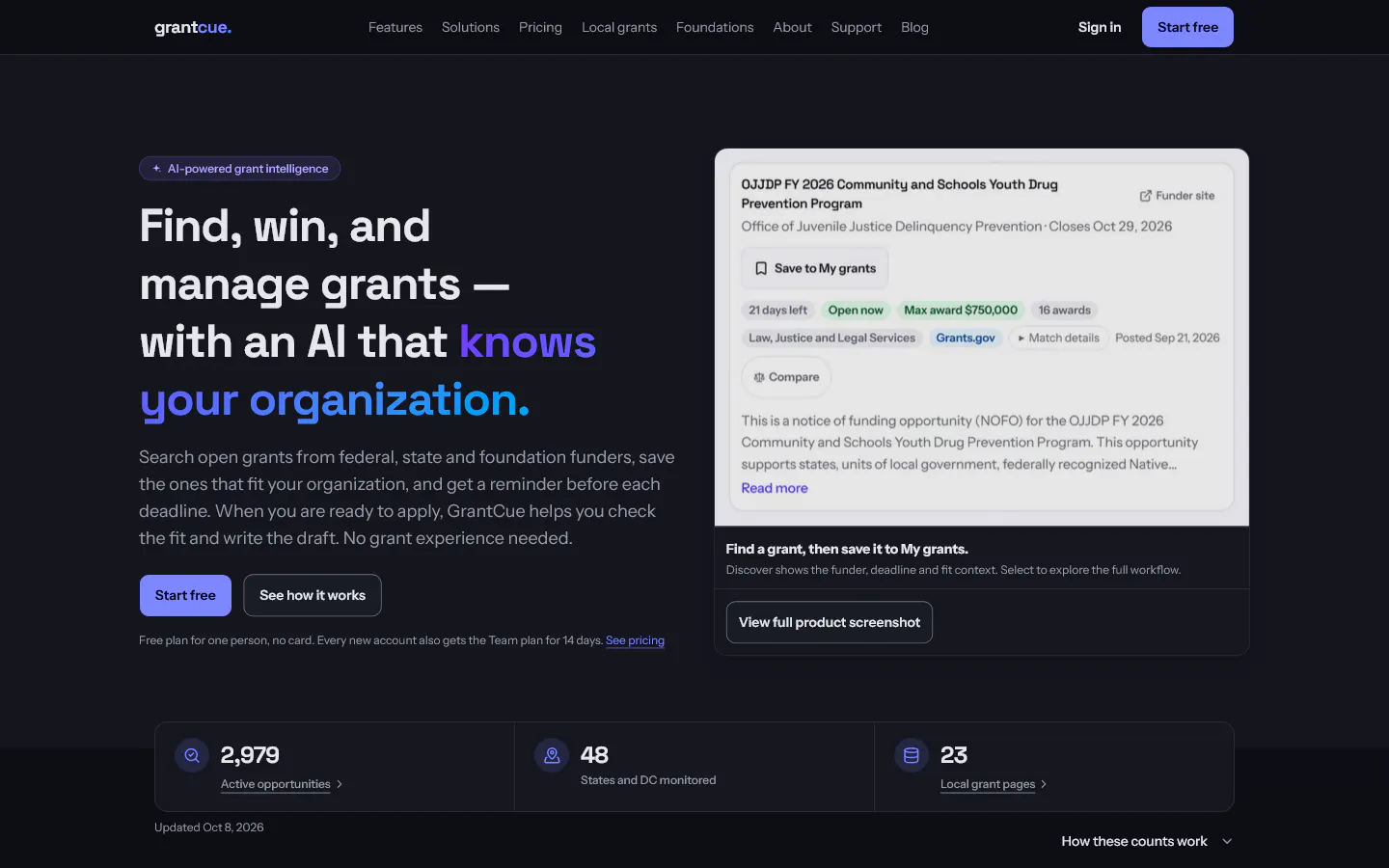
Task: Click the AI-powered grant intelligence badge
Action: tap(240, 169)
